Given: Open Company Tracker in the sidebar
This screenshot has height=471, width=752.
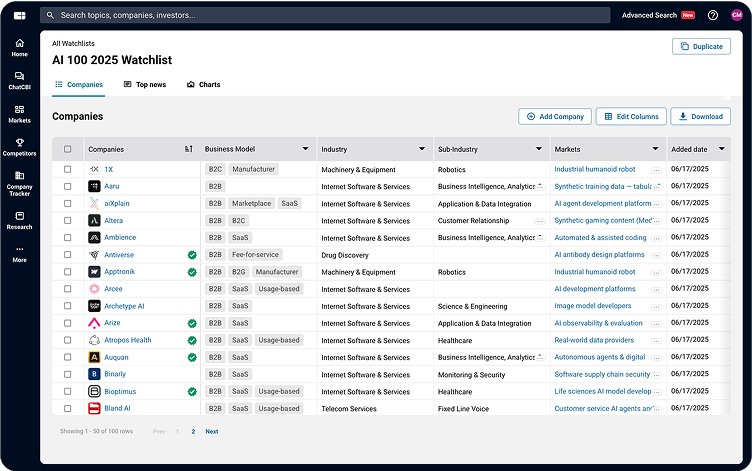Looking at the screenshot, I should pos(19,180).
